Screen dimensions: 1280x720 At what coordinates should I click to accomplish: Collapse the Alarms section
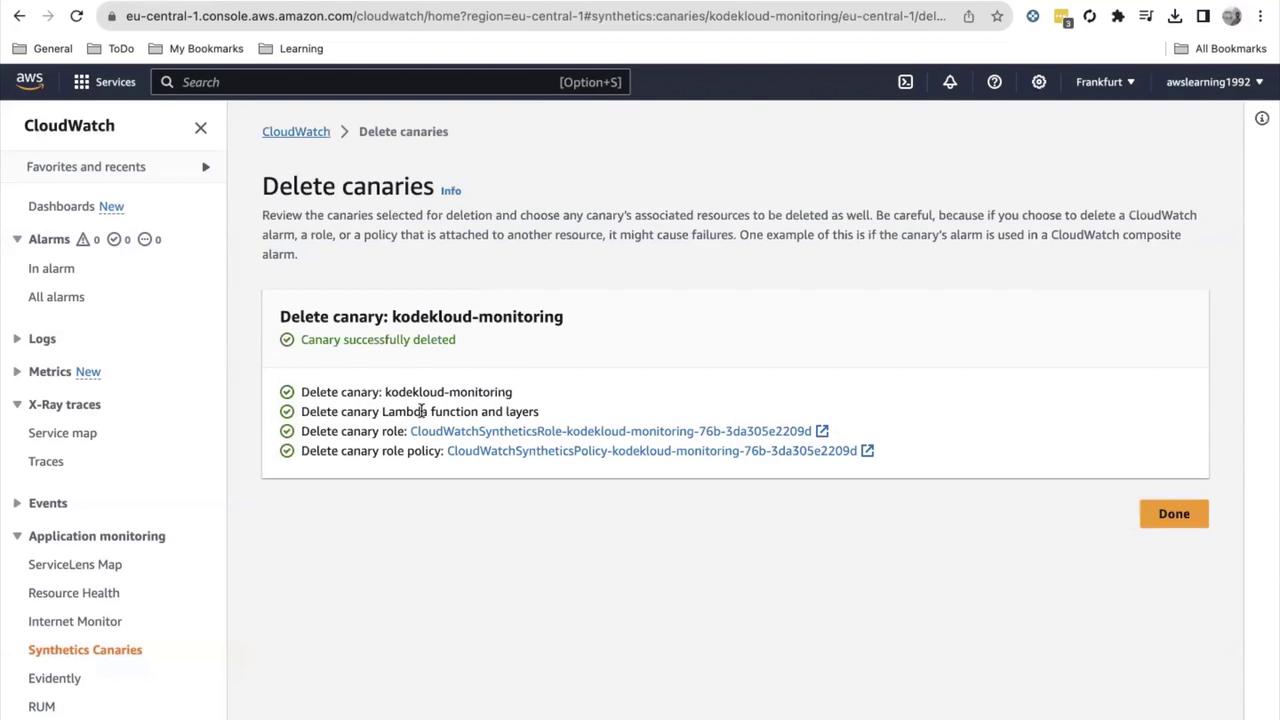[x=17, y=239]
